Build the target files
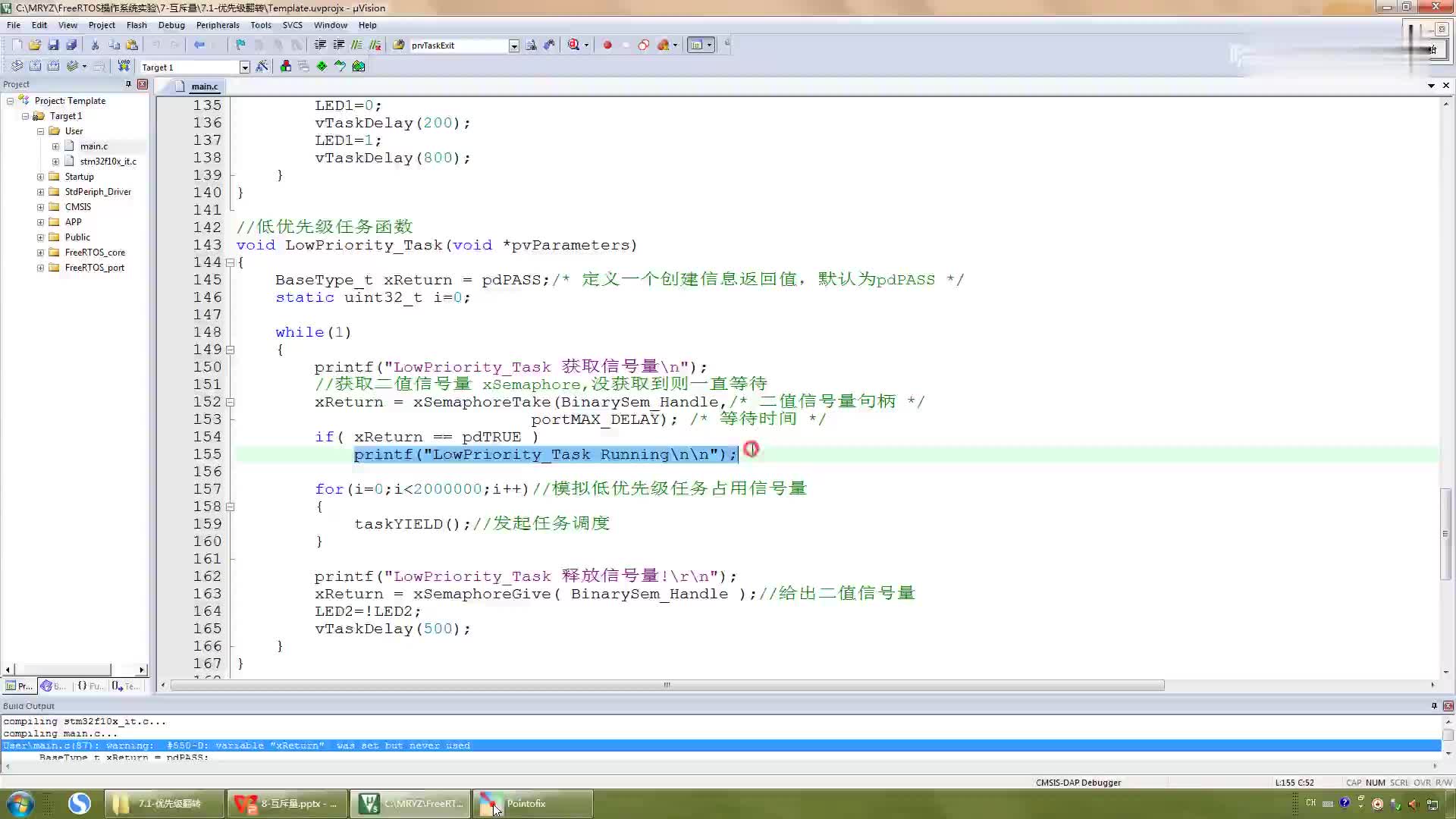Screen dimensions: 1456x819 [35, 66]
